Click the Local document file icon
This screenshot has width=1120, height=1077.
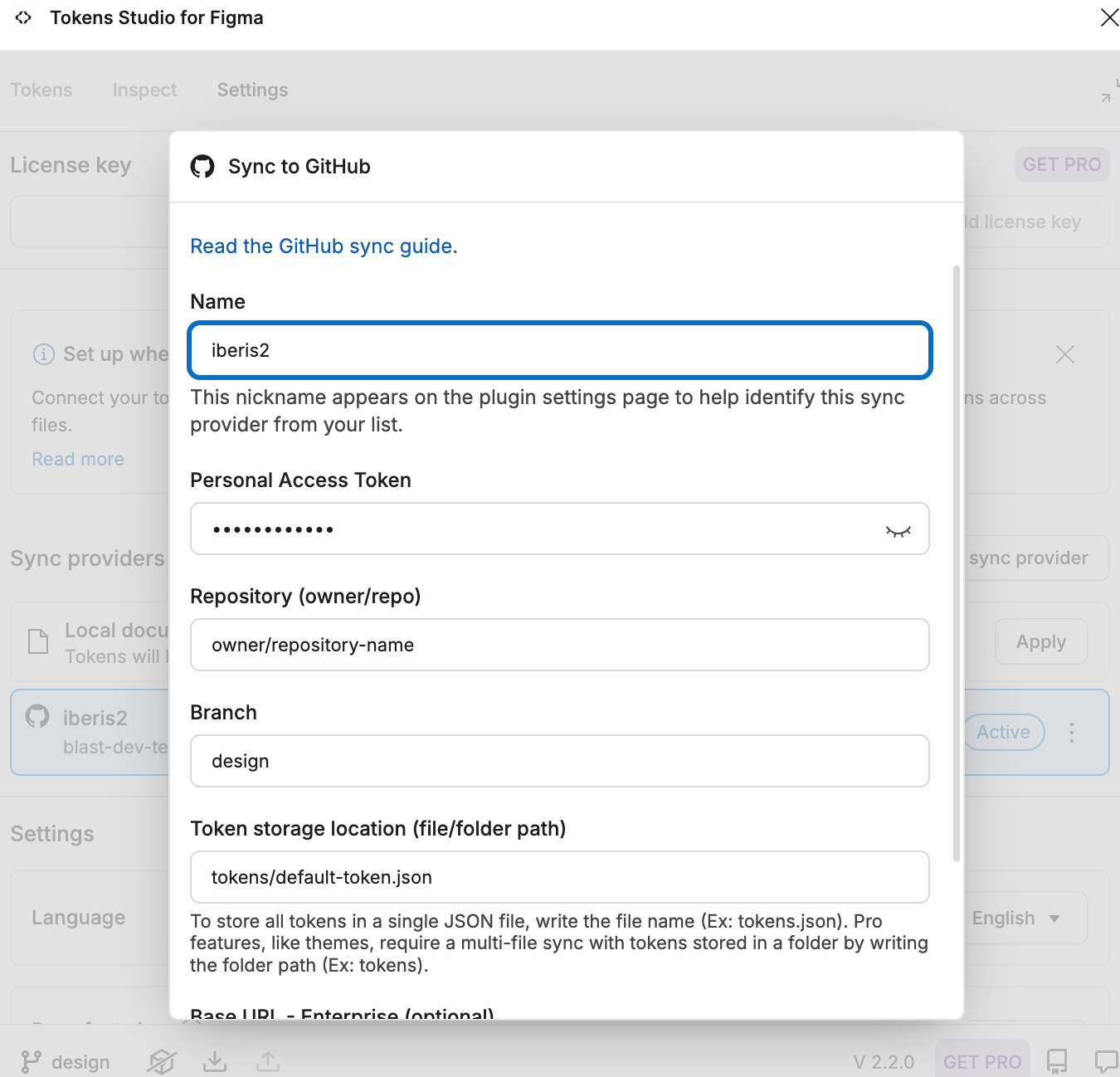click(x=38, y=641)
